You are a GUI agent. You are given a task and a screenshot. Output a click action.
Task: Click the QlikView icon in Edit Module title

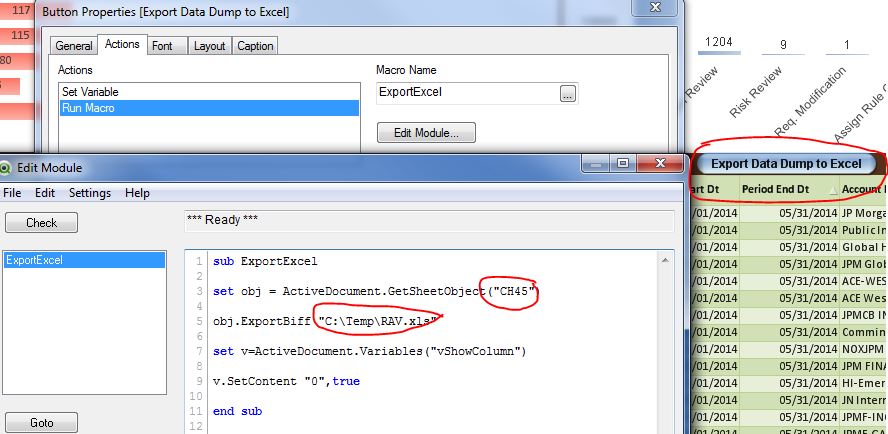(x=5, y=168)
